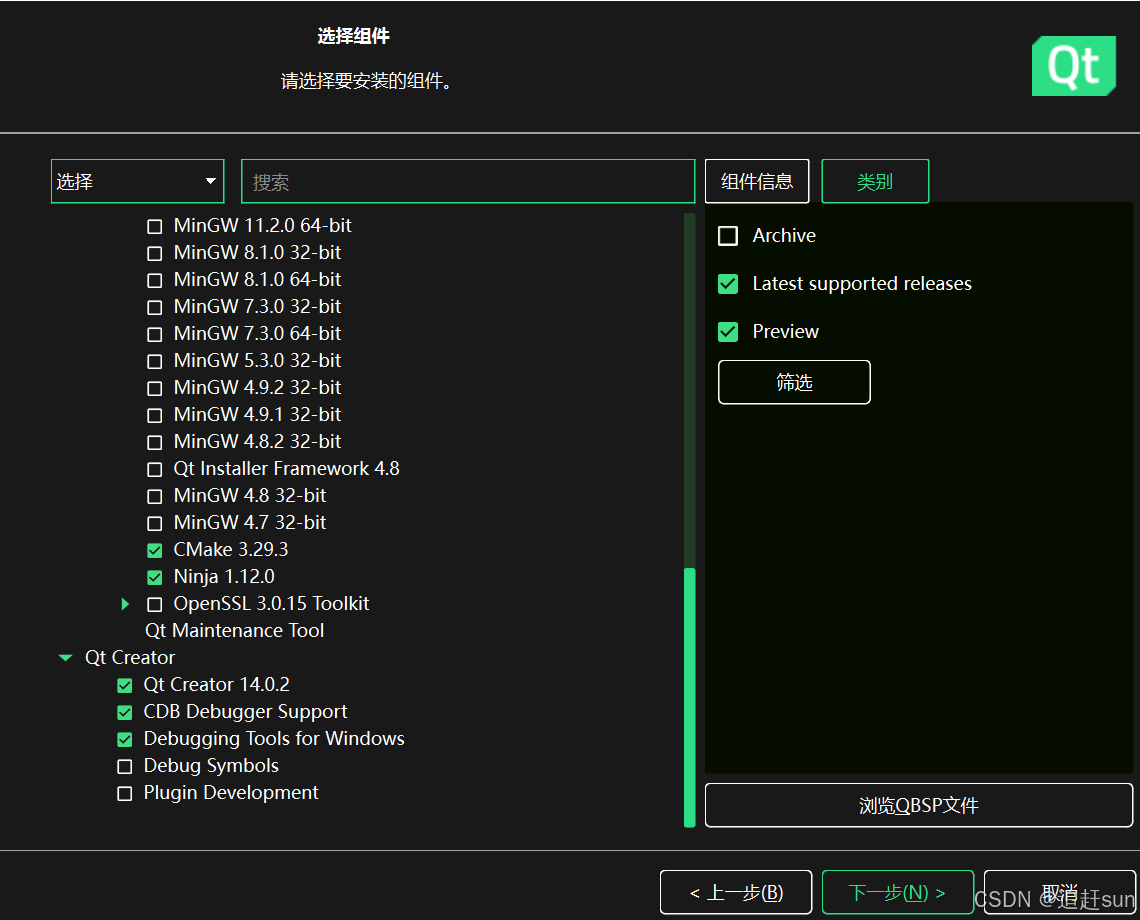Uncheck Latest supported releases
Screen dimensions: 1140x920
[728, 284]
